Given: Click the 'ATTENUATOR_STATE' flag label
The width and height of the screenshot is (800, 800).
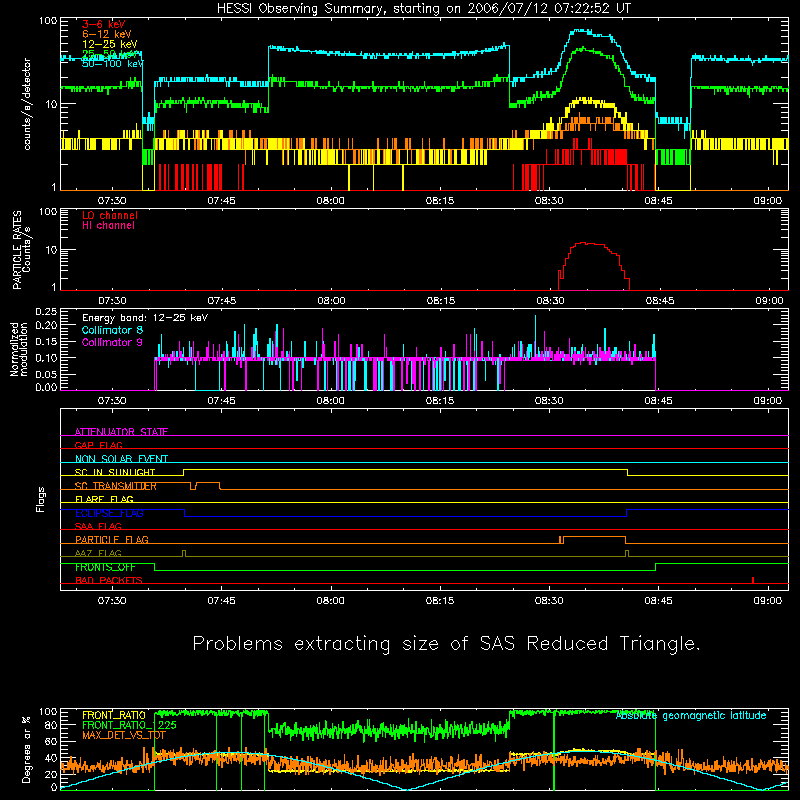Looking at the screenshot, I should pos(121,432).
